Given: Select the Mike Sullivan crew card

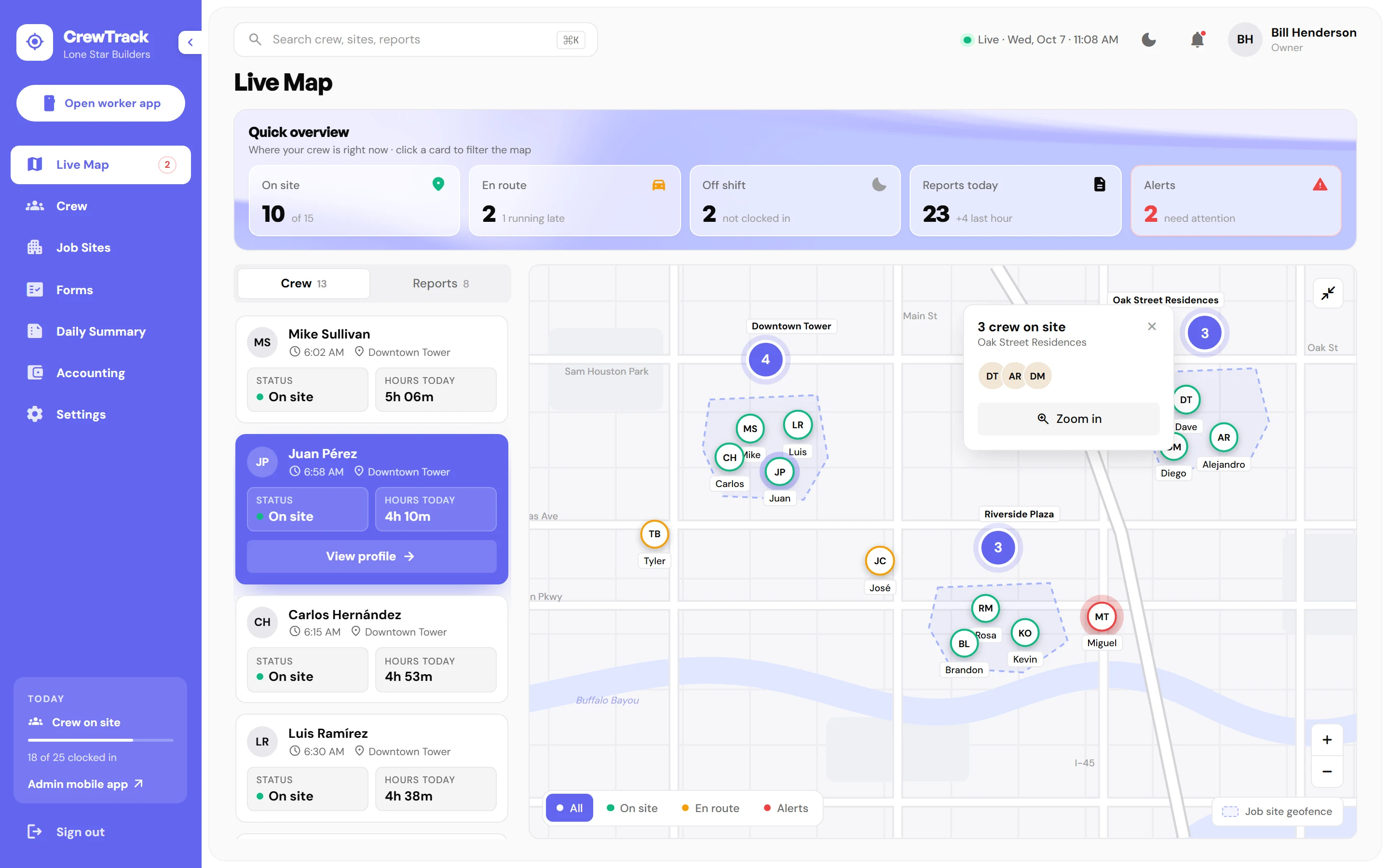Looking at the screenshot, I should tap(371, 370).
